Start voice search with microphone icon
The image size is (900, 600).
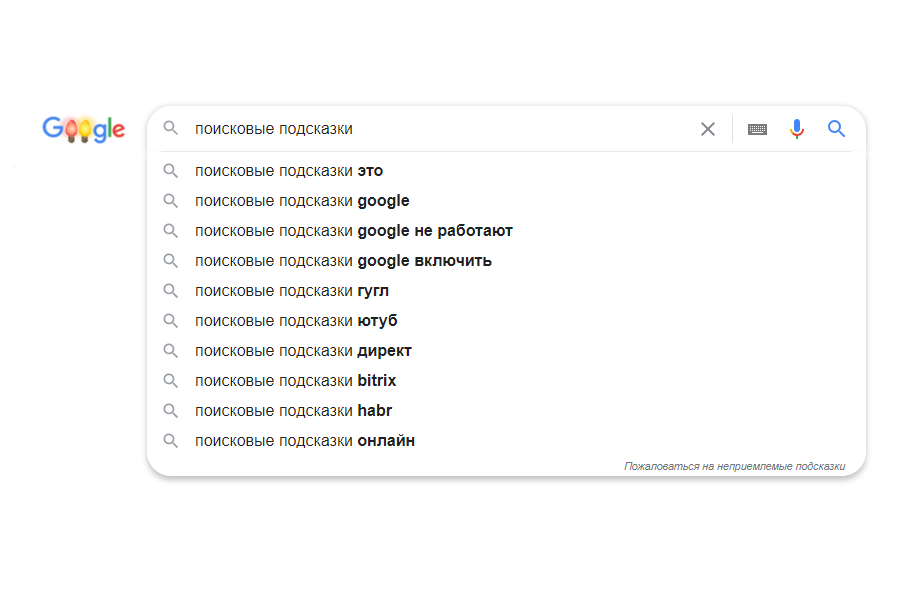(x=796, y=129)
